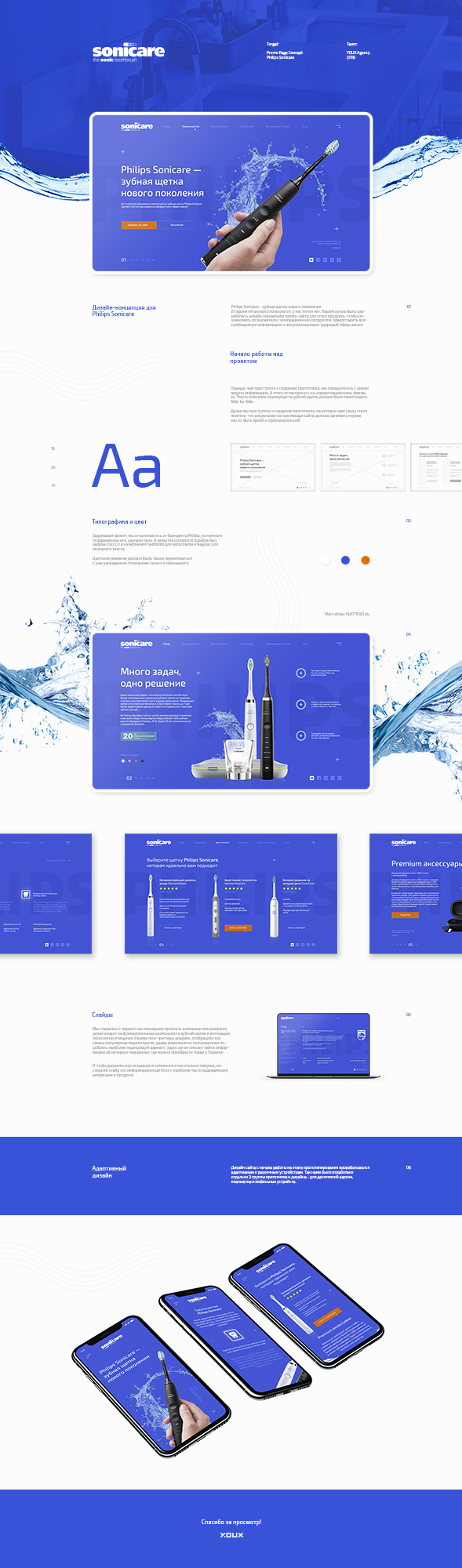This screenshot has height=1568, width=462.
Task: Select 'F.A.Q' in the hero slide navigation
Action: pyautogui.click(x=305, y=126)
